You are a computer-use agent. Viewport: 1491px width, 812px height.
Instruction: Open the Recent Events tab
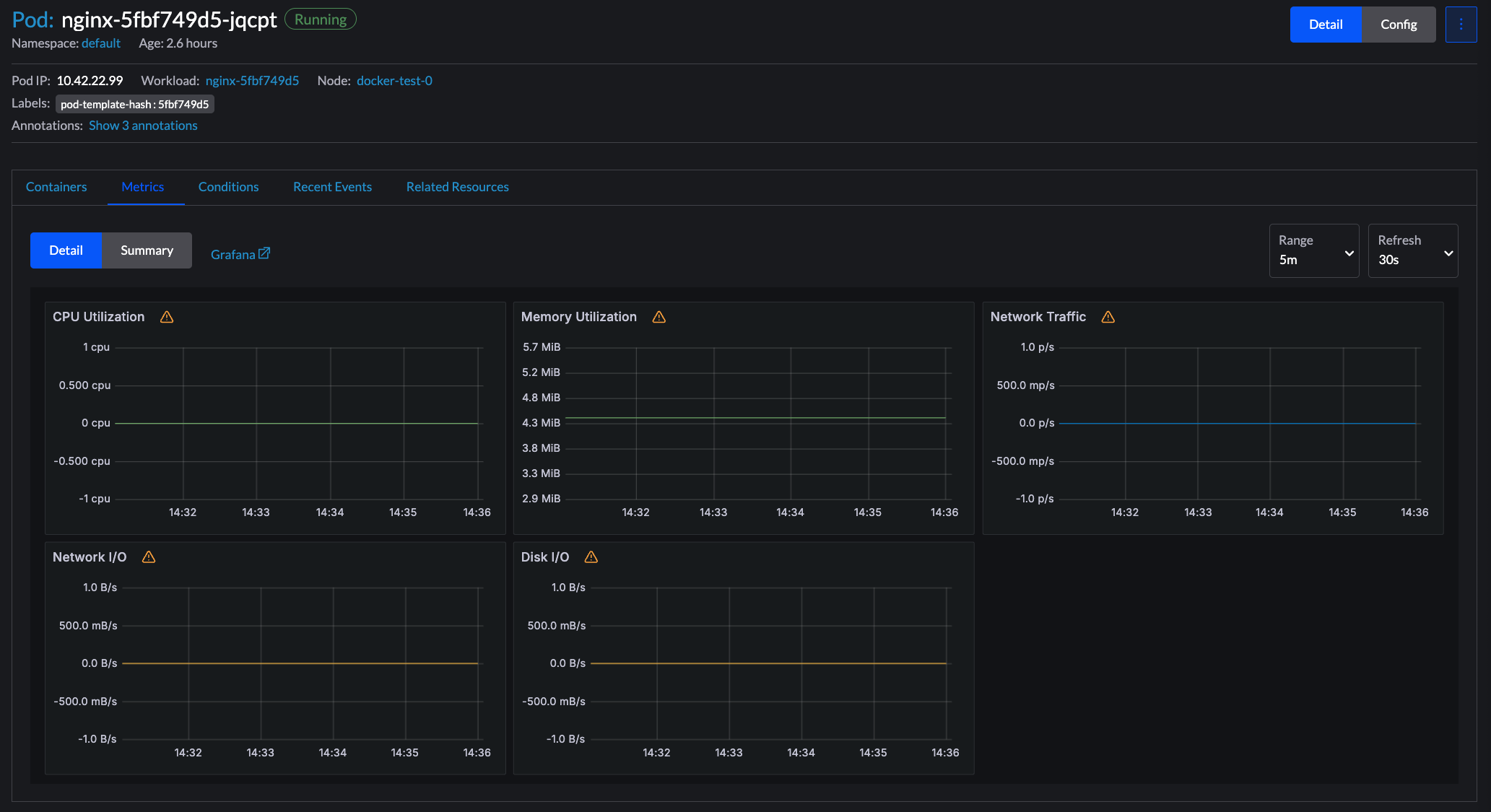pyautogui.click(x=332, y=187)
